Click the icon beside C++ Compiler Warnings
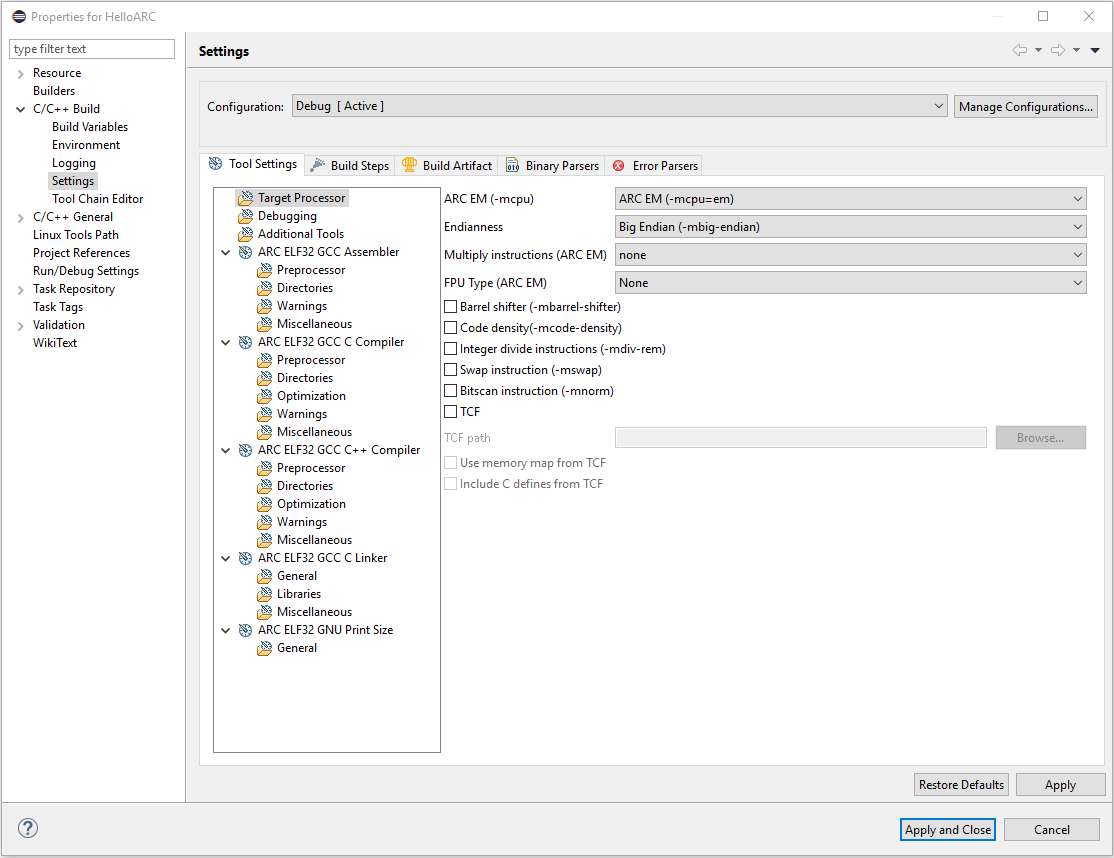1114x858 pixels. point(264,522)
